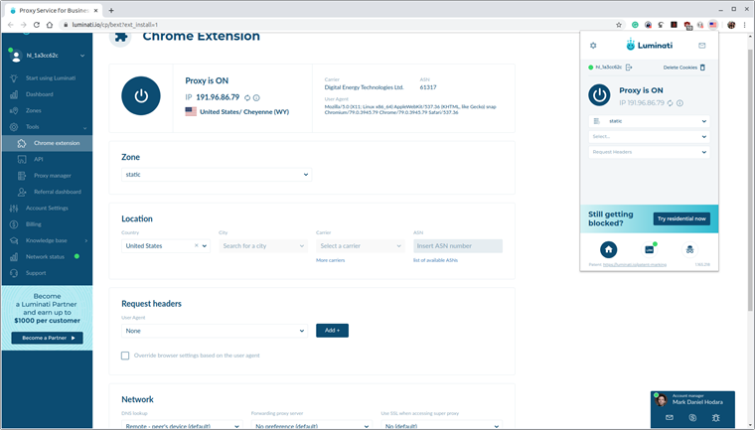Image resolution: width=755 pixels, height=430 pixels.
Task: Check Override browser settings checkbox
Action: 125,355
